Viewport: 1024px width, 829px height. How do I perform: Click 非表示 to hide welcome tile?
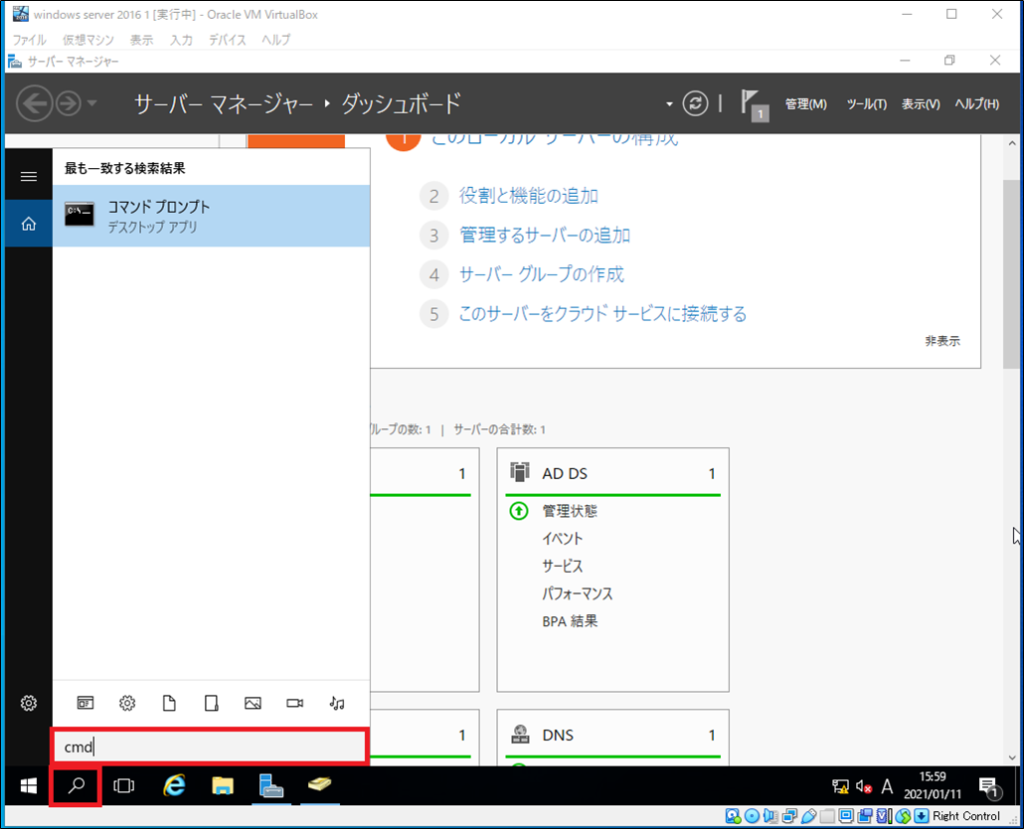click(x=942, y=341)
